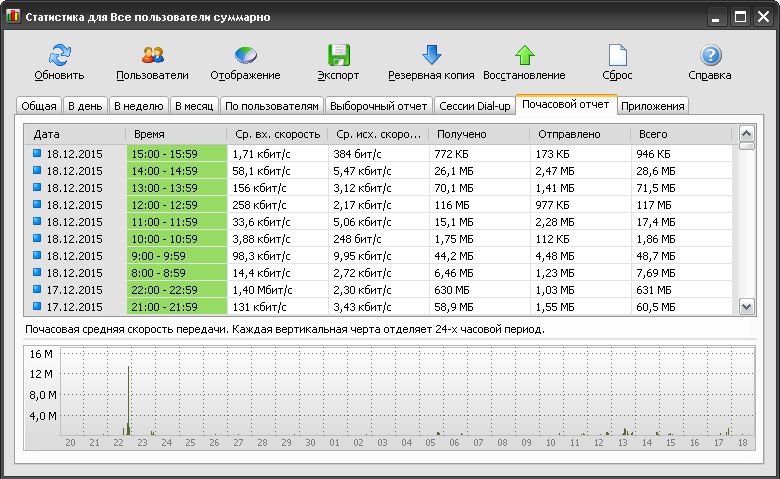
Task: Sort by the Отправлено column header
Action: 580,134
